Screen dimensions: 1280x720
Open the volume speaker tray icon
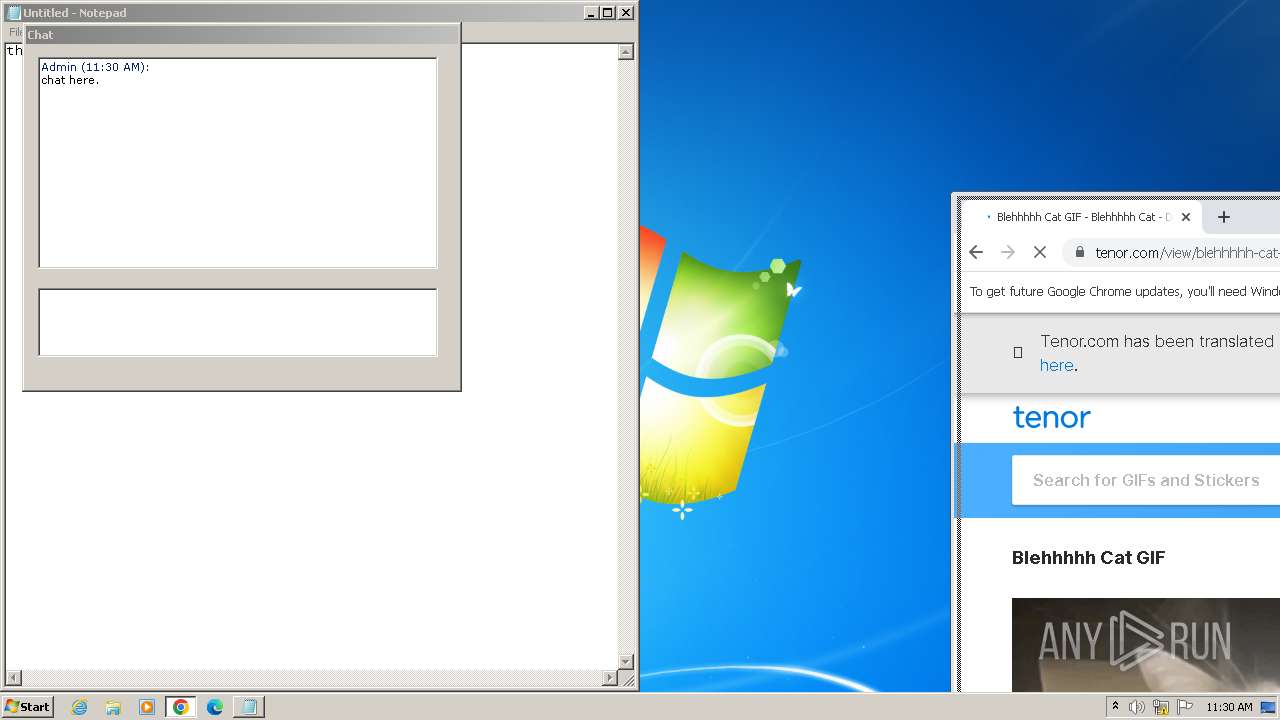pyautogui.click(x=1137, y=707)
